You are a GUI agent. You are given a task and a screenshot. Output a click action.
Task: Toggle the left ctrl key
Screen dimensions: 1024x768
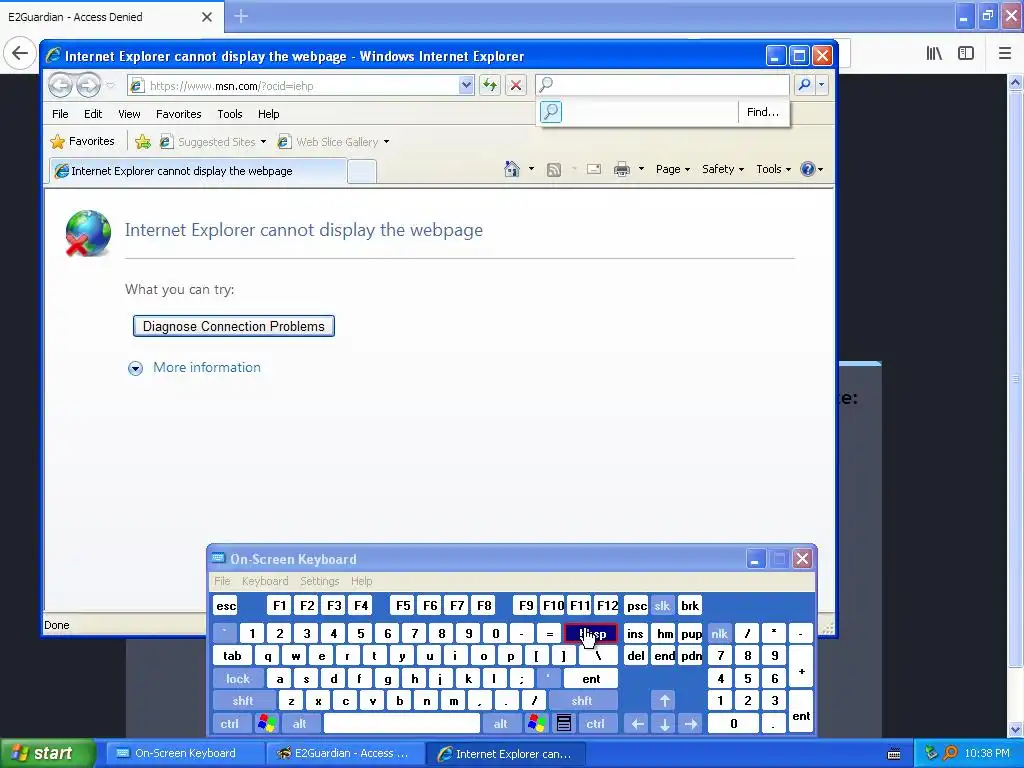pos(229,724)
